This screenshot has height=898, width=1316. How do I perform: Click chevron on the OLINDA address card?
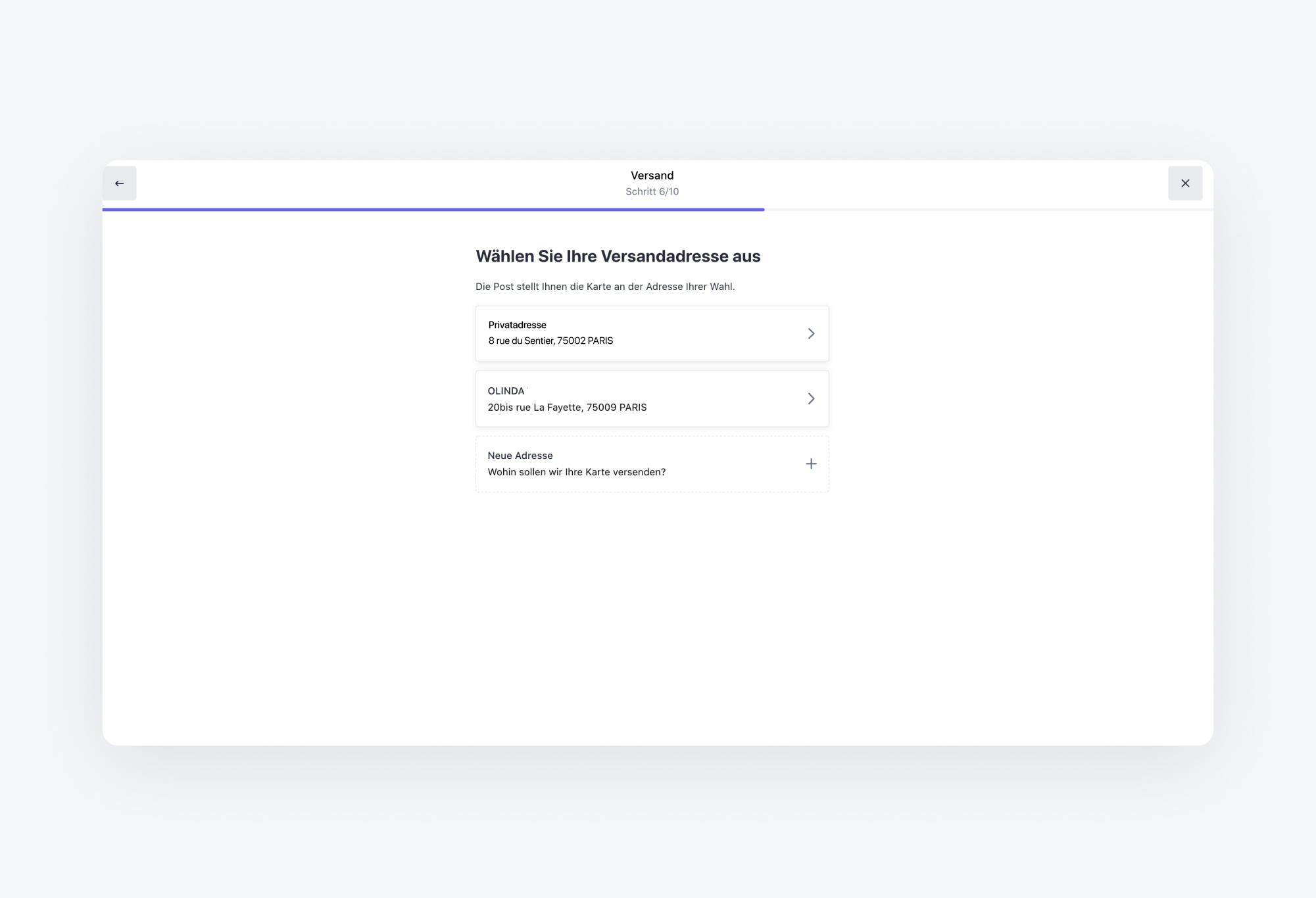coord(811,399)
